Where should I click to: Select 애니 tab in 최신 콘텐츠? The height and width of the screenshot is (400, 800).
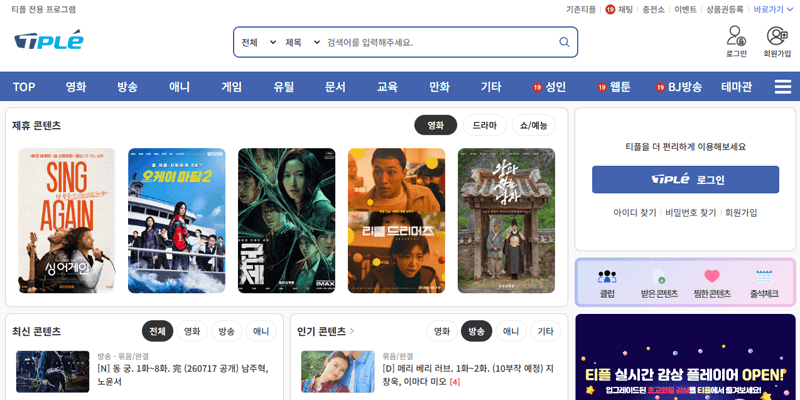coord(261,331)
